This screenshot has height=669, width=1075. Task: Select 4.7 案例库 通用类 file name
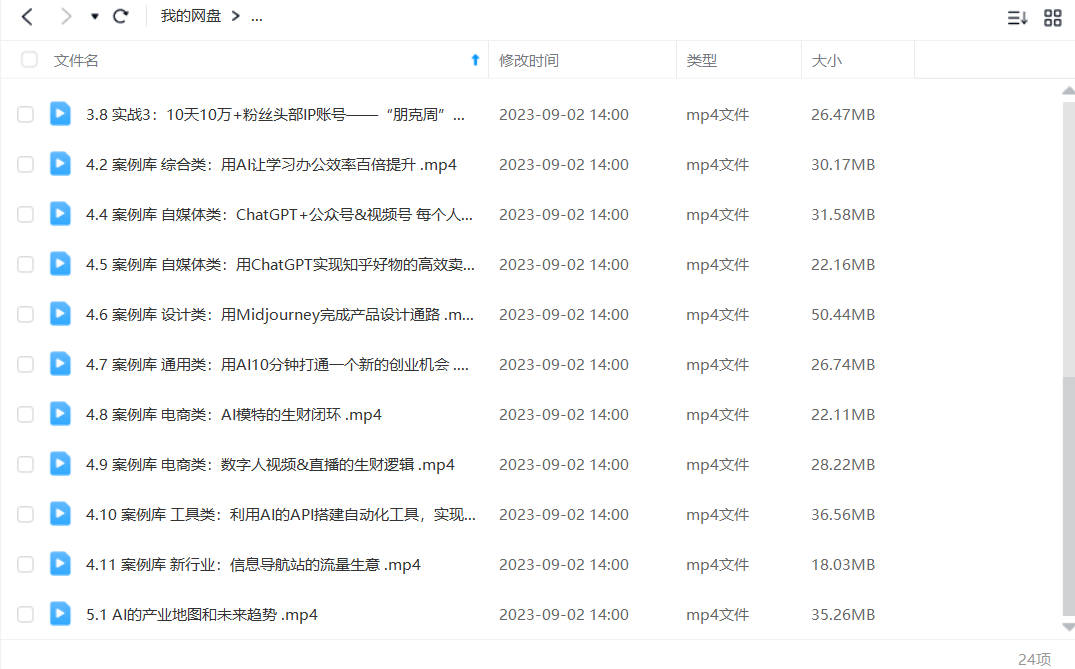(277, 365)
